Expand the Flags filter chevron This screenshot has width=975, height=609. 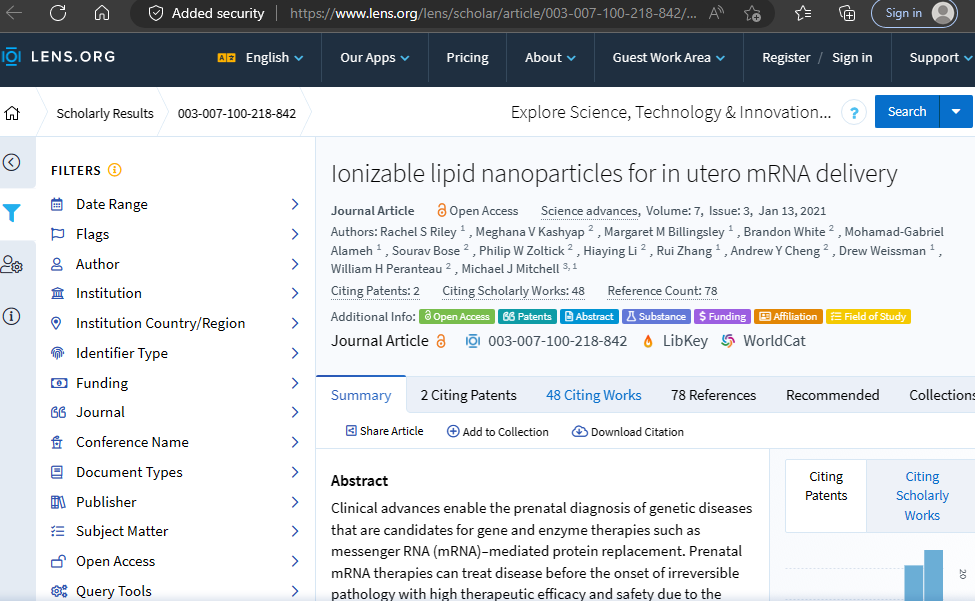295,234
